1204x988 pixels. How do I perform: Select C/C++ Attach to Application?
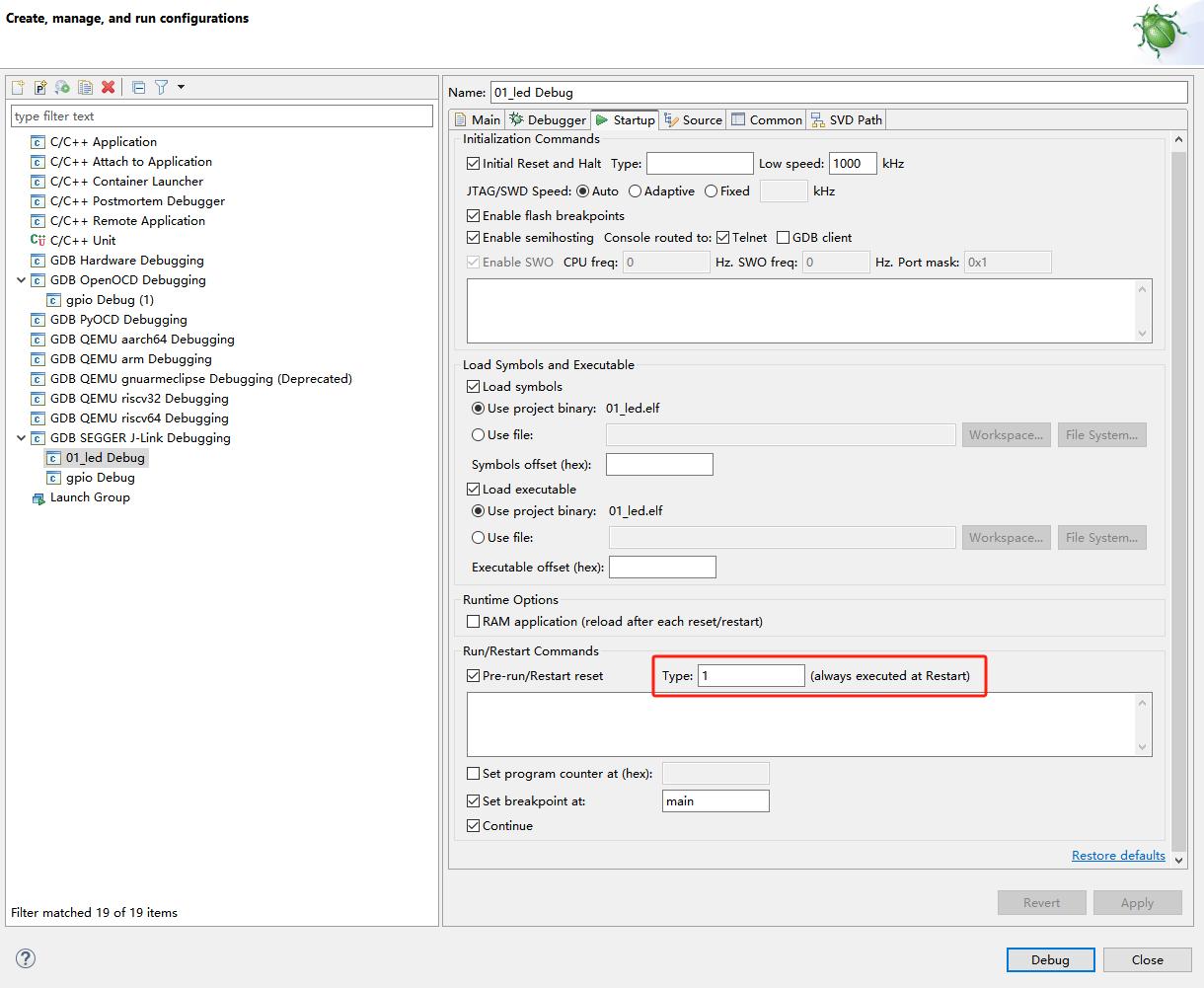(x=130, y=162)
